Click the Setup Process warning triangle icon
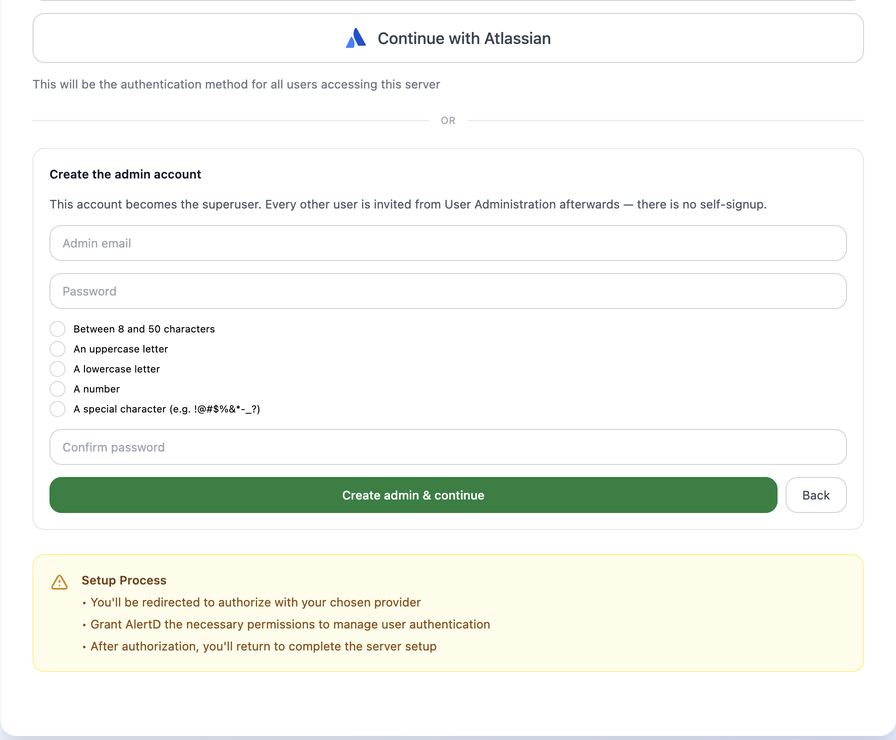The width and height of the screenshot is (896, 740). pos(59,582)
